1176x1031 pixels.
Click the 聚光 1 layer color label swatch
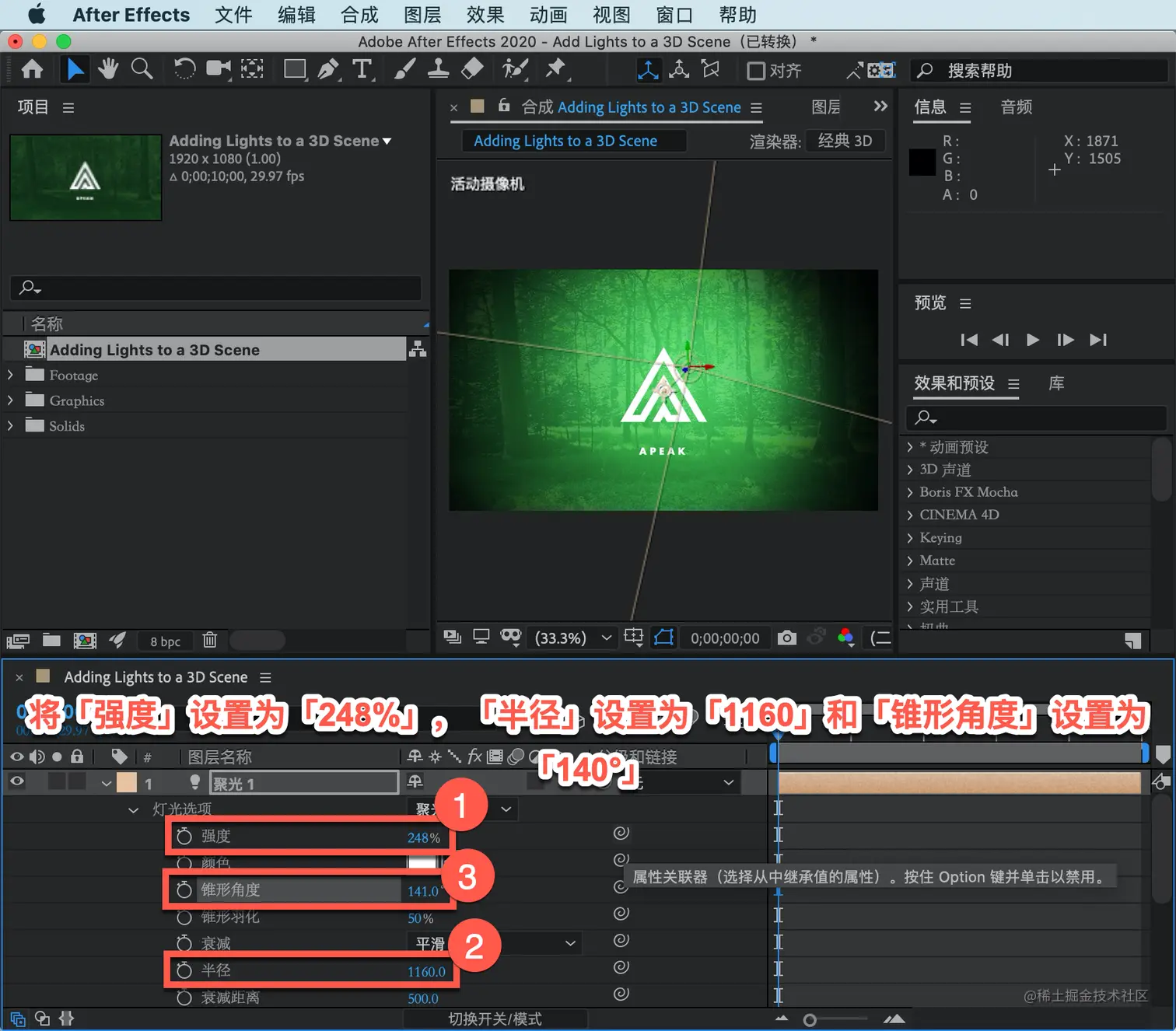(127, 782)
